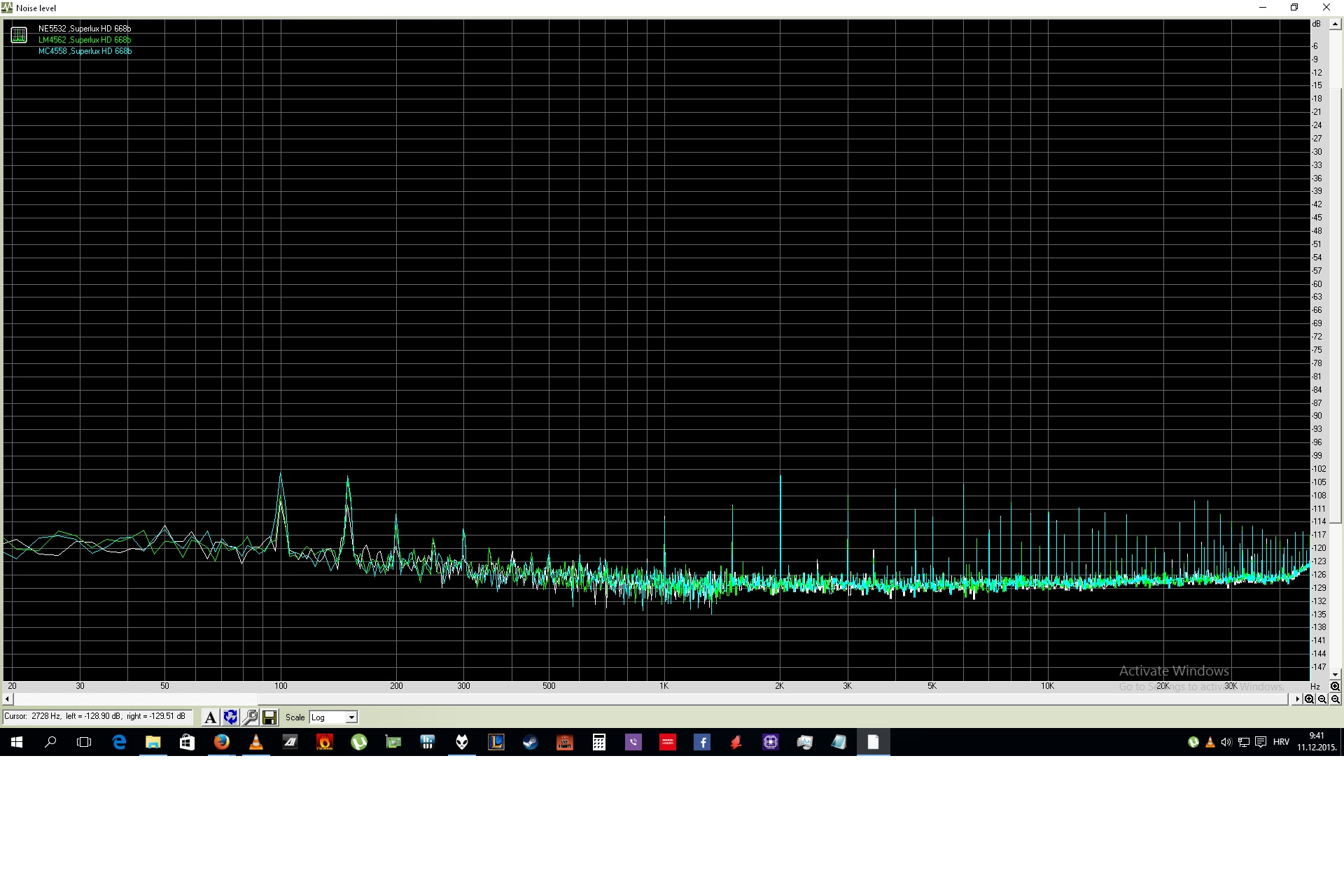Open the Calculator taskbar icon
Image resolution: width=1344 pixels, height=896 pixels.
pos(599,742)
